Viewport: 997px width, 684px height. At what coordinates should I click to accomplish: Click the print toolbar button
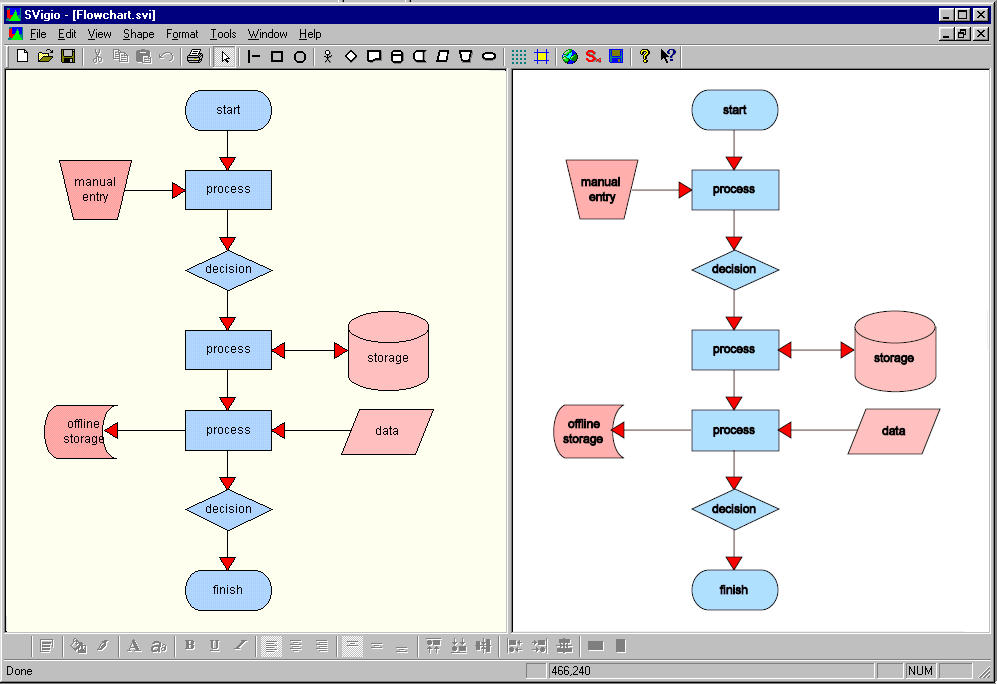(x=195, y=57)
